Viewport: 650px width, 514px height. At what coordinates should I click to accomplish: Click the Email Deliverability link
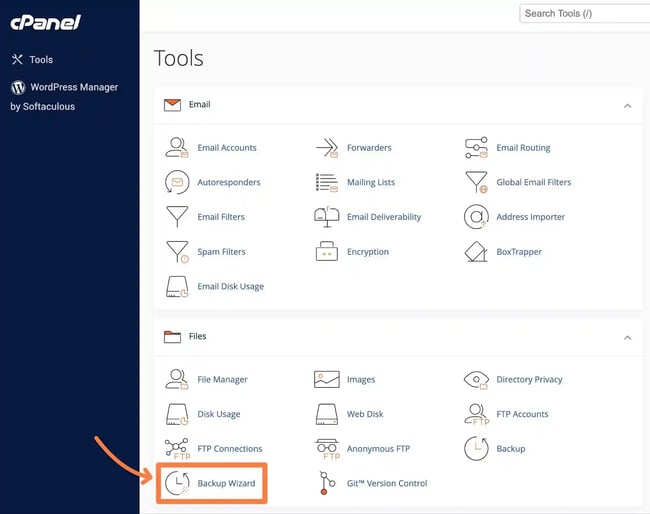(384, 217)
